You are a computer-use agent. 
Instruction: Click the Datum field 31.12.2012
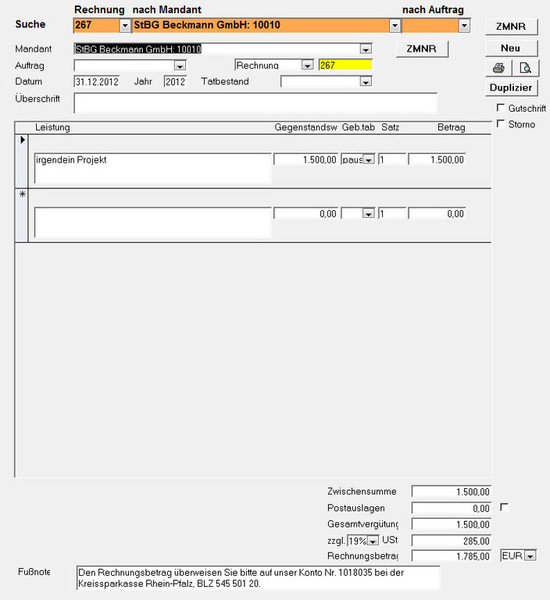(97, 82)
